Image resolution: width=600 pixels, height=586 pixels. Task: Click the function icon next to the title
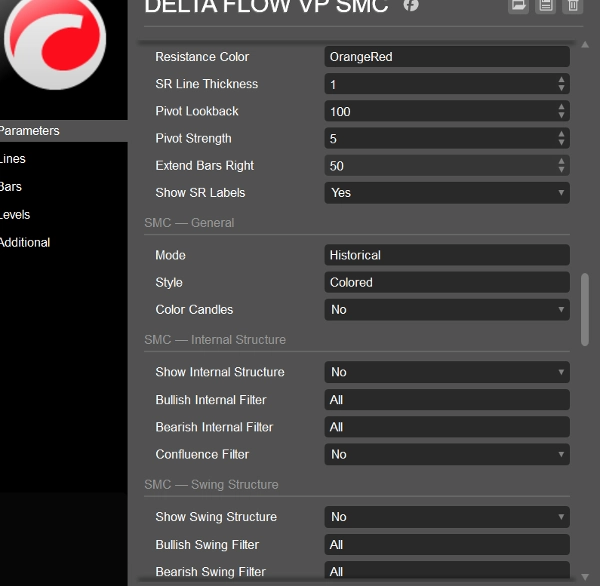click(x=411, y=5)
